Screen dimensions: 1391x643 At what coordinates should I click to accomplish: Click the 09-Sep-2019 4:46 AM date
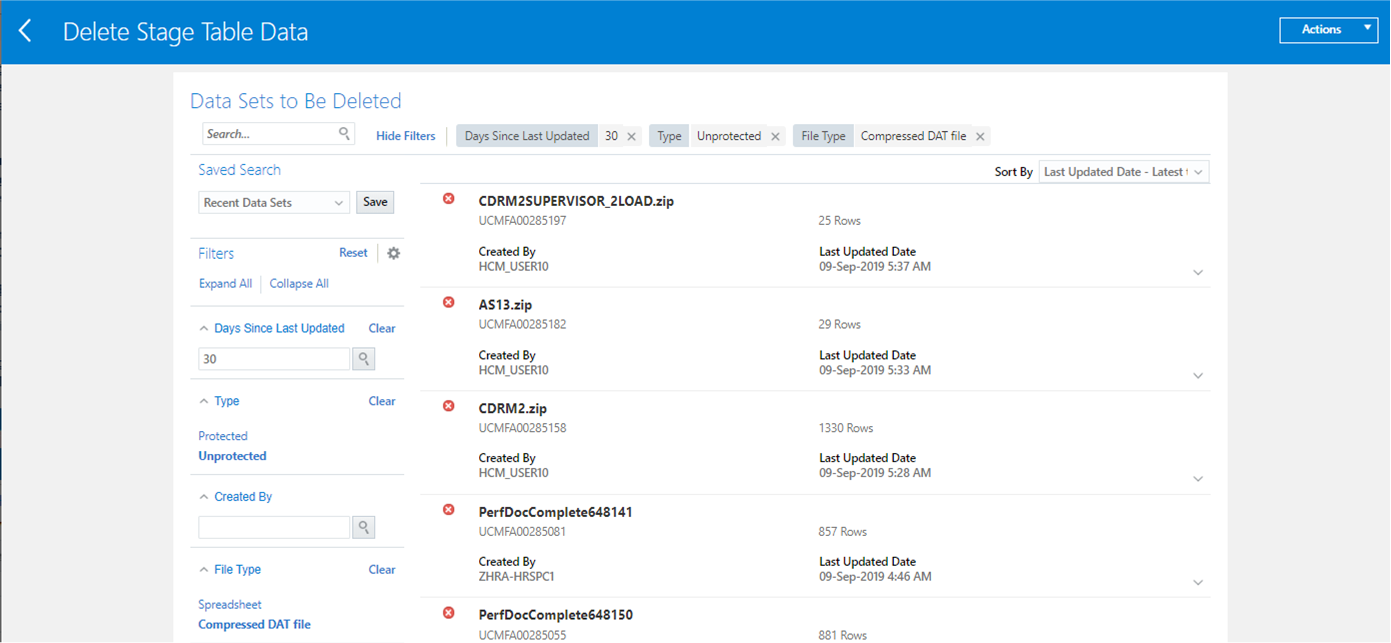click(875, 577)
